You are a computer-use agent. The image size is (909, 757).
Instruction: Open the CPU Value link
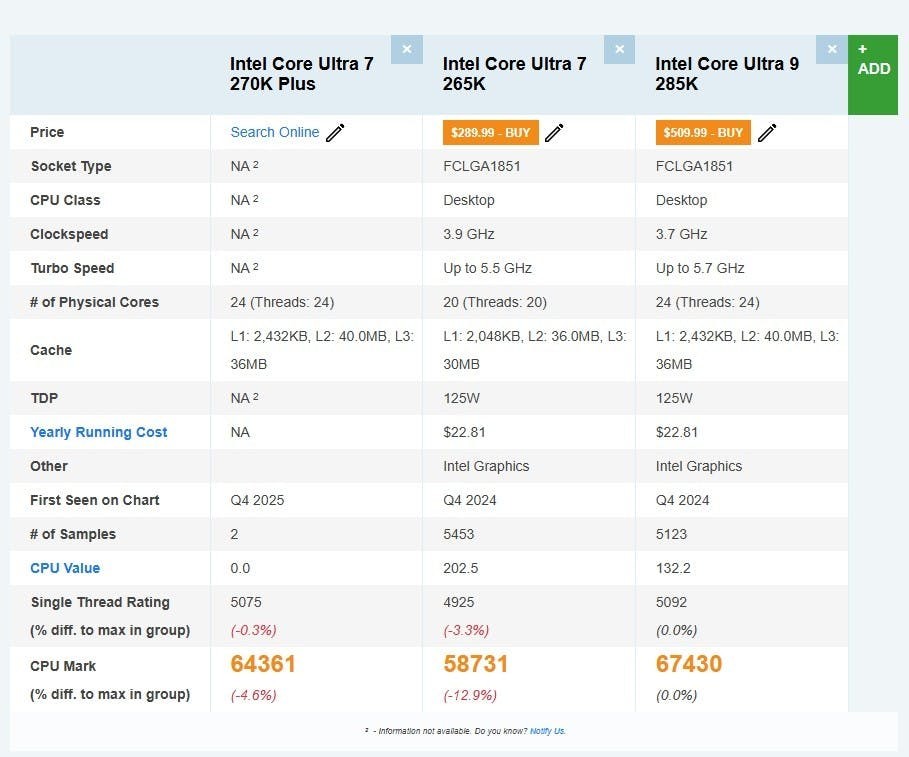click(x=65, y=568)
